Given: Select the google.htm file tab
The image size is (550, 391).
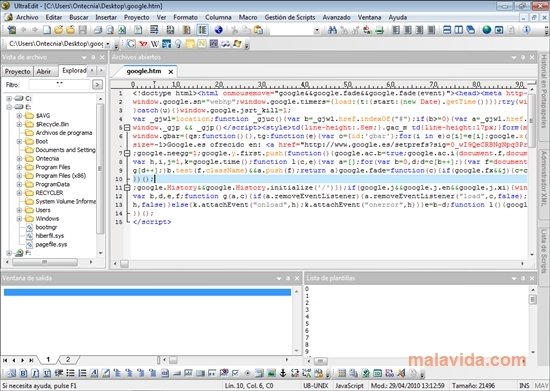Looking at the screenshot, I should (144, 71).
